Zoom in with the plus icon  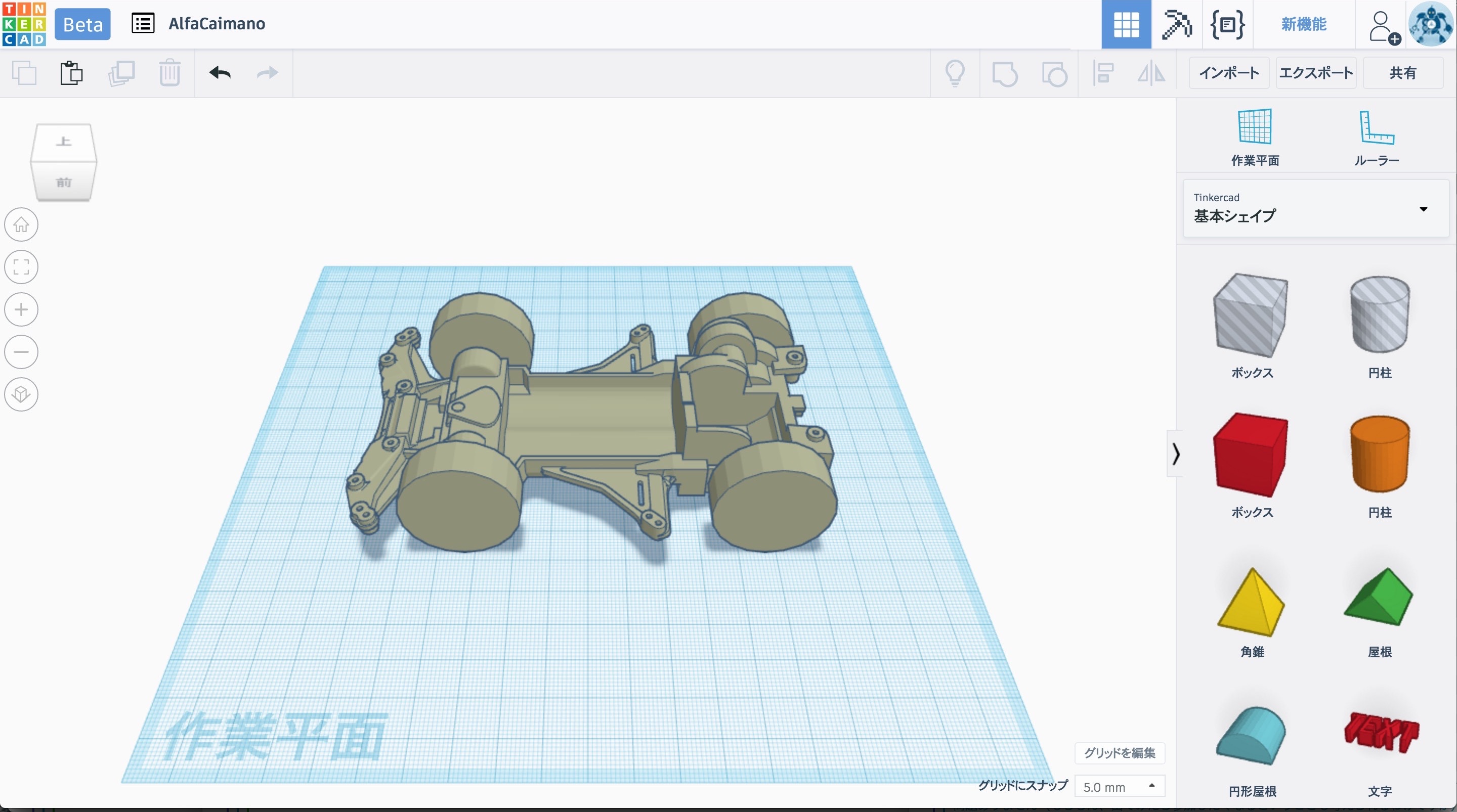tap(21, 309)
